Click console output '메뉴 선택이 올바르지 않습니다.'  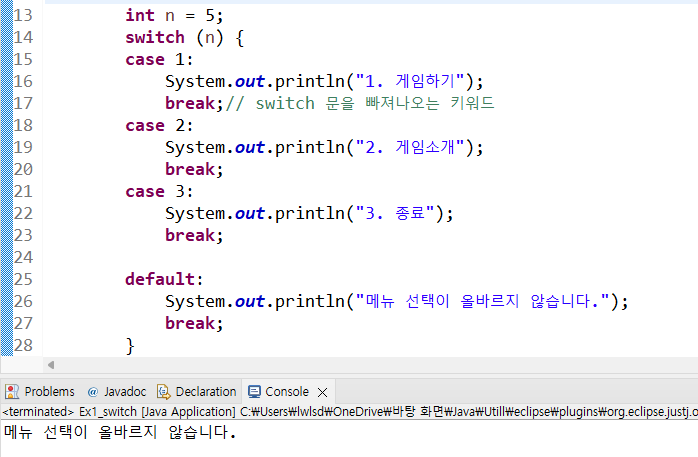point(120,432)
